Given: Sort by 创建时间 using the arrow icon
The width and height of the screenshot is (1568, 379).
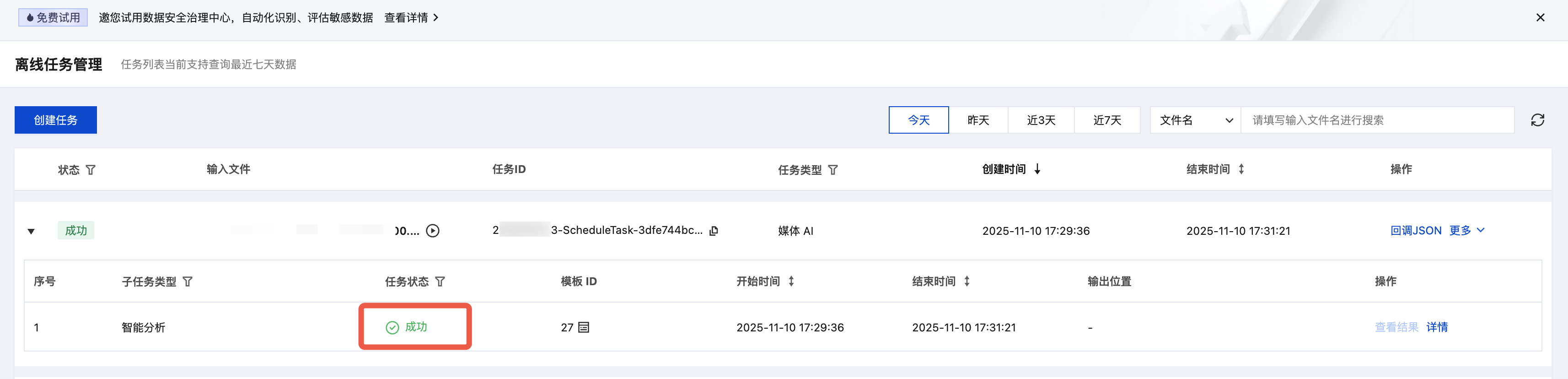Looking at the screenshot, I should coord(1037,169).
